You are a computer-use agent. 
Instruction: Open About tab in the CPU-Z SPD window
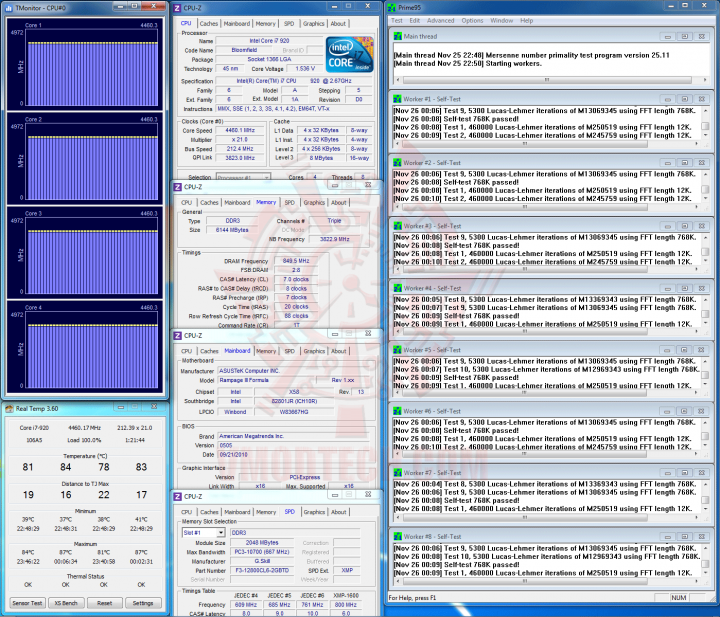coord(339,512)
